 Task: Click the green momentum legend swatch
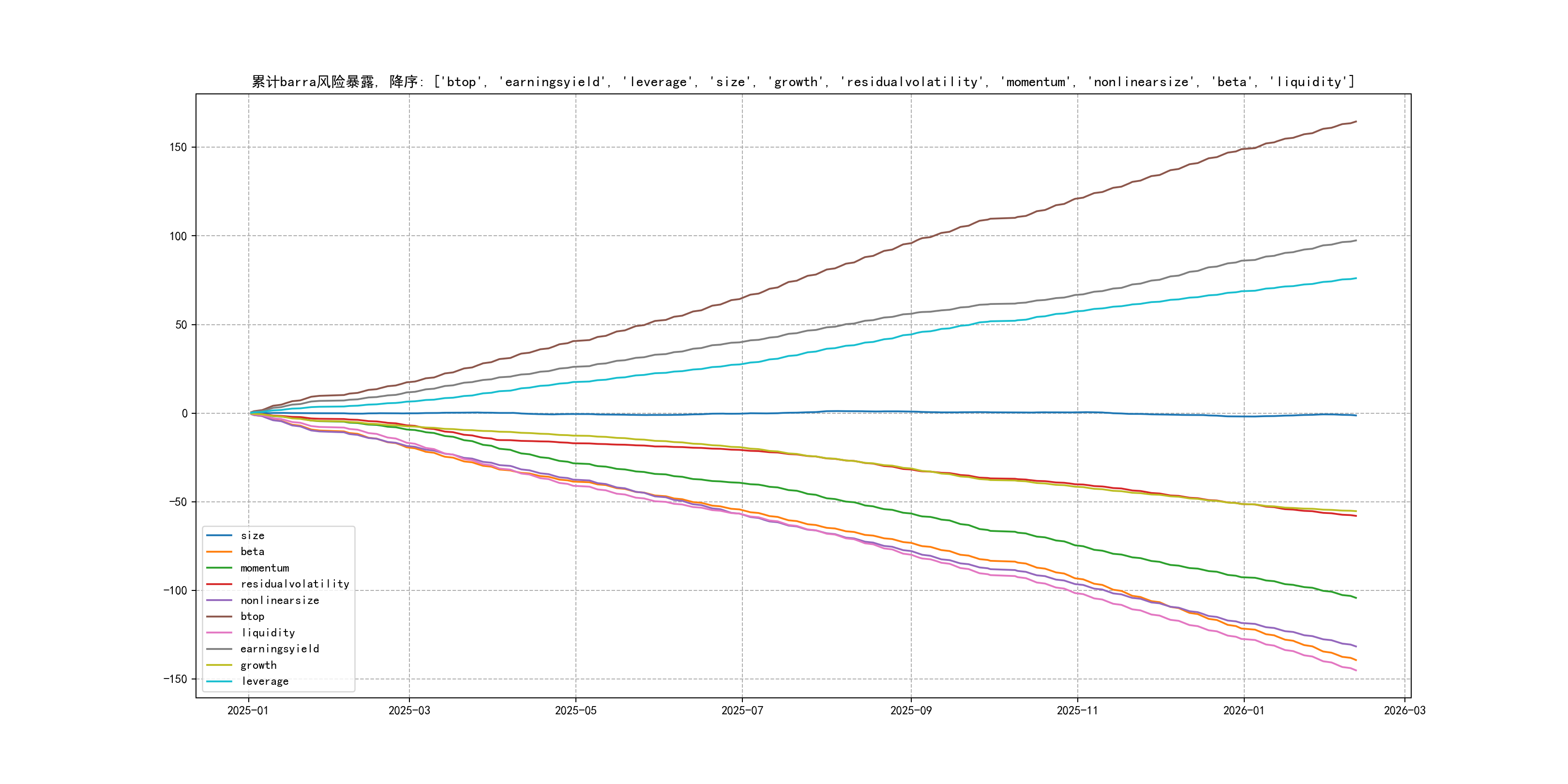pyautogui.click(x=219, y=568)
